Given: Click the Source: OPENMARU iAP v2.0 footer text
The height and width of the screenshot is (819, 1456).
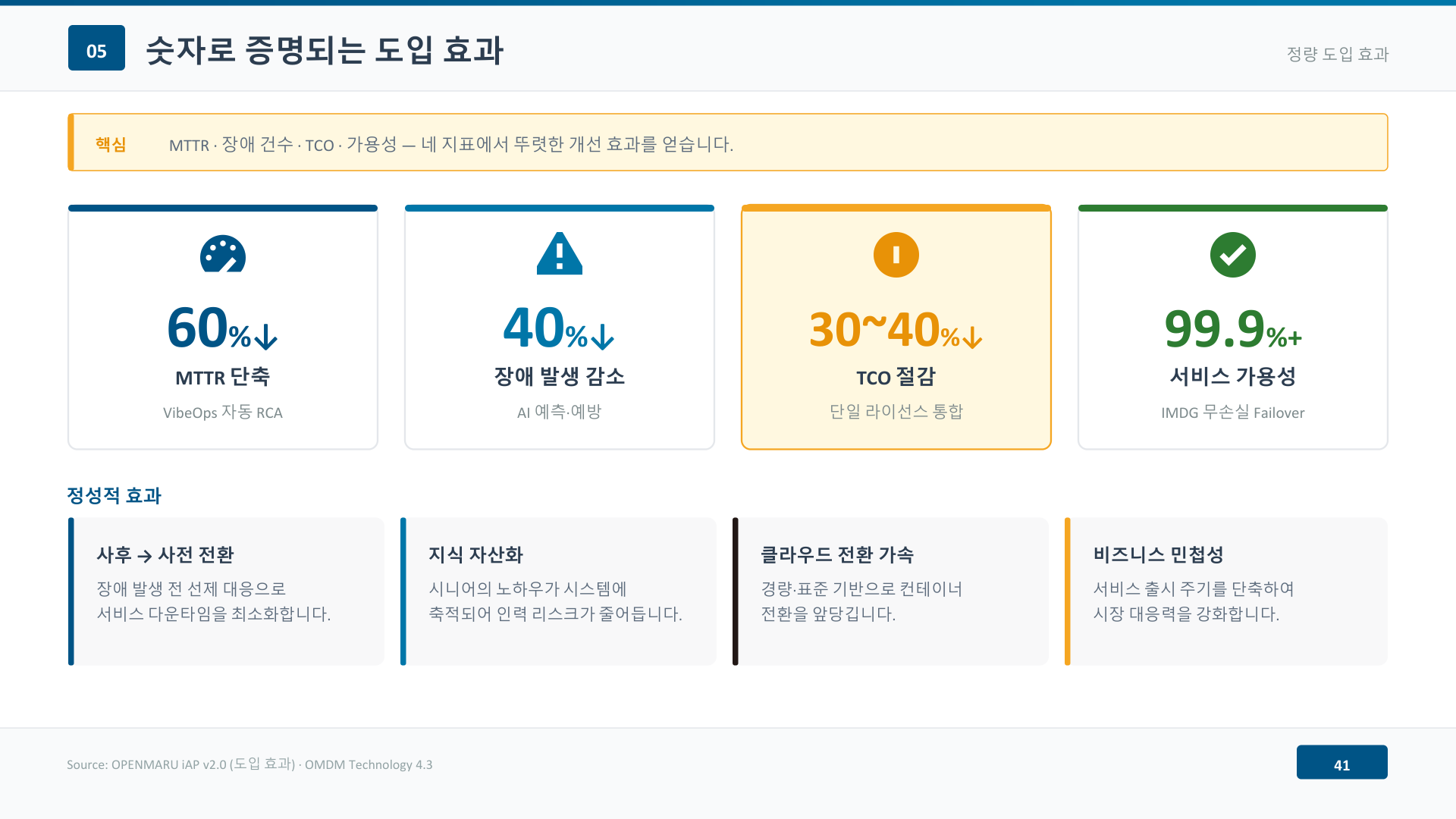Looking at the screenshot, I should coord(249,764).
